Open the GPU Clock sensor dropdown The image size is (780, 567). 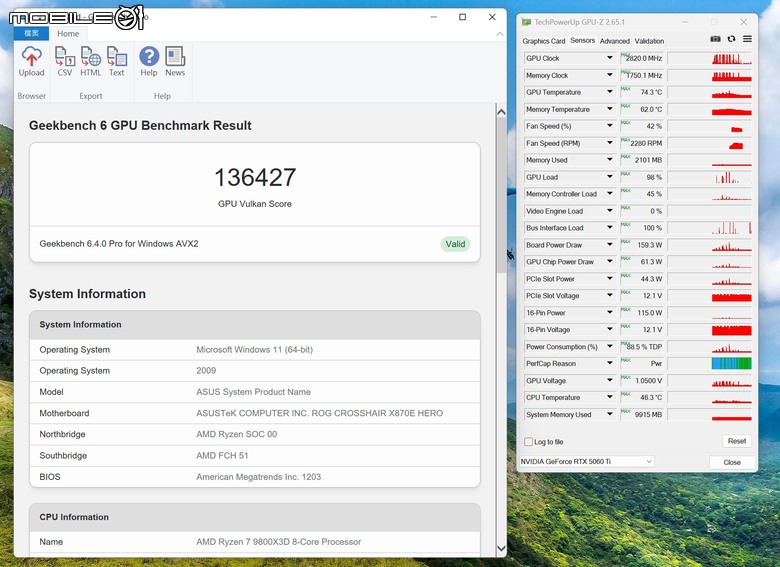pos(609,58)
